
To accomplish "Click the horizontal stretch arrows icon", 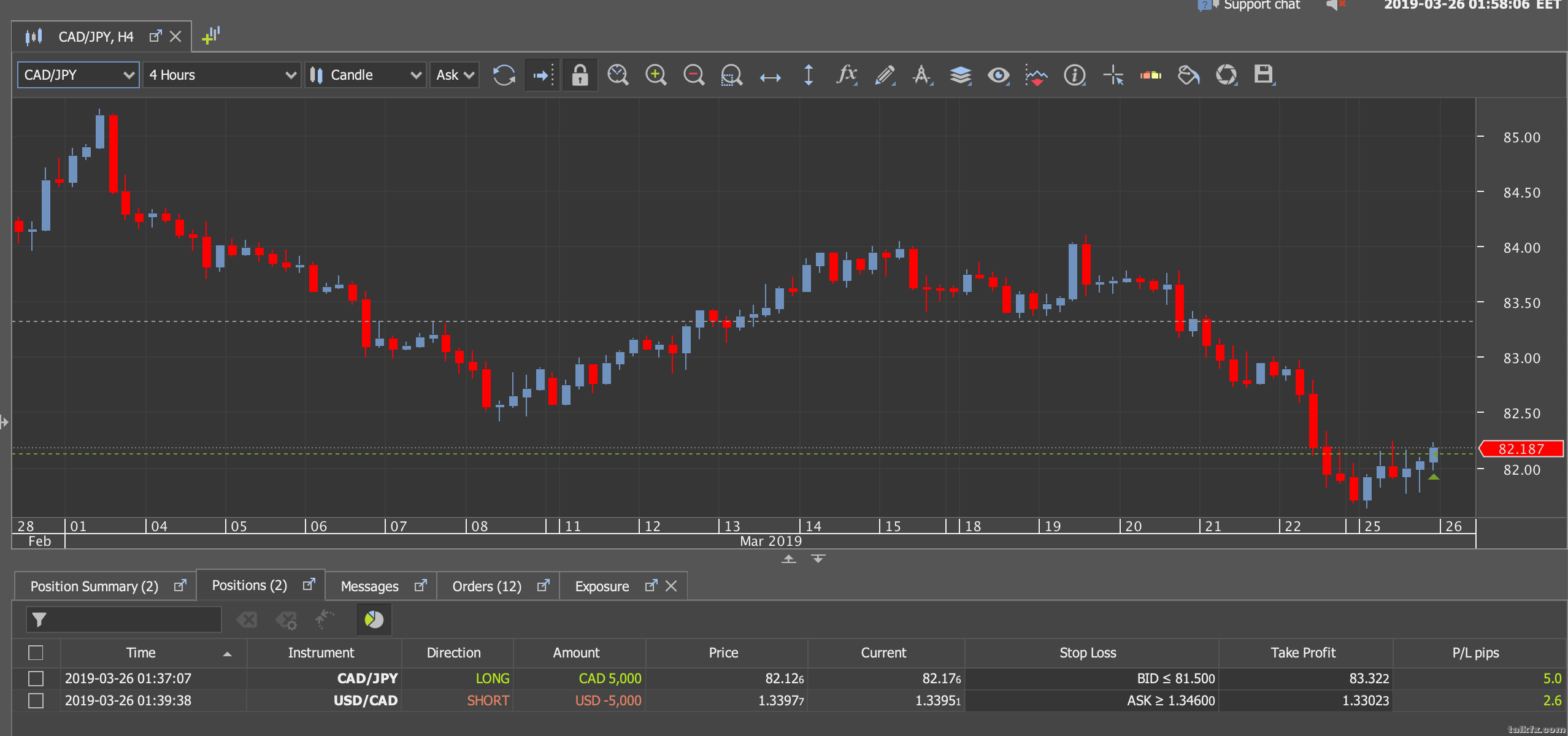I will [770, 77].
